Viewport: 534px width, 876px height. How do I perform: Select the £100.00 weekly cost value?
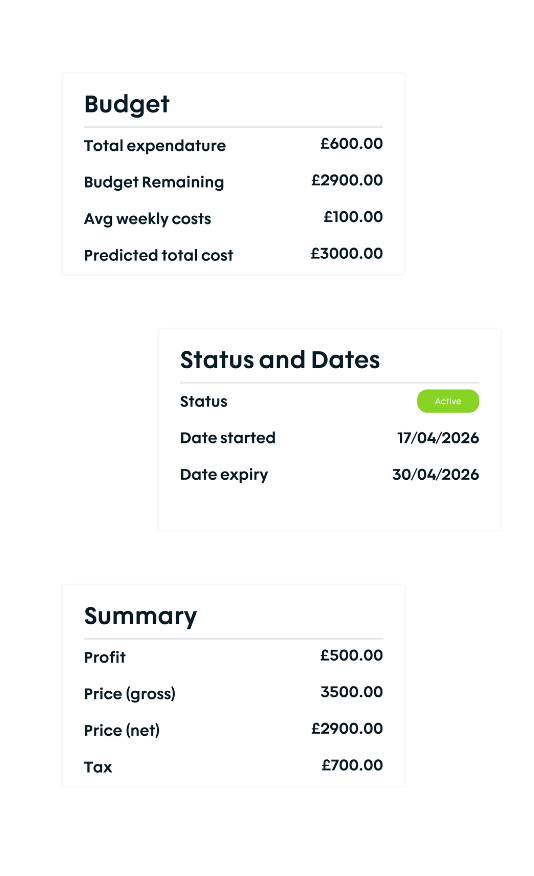(353, 217)
